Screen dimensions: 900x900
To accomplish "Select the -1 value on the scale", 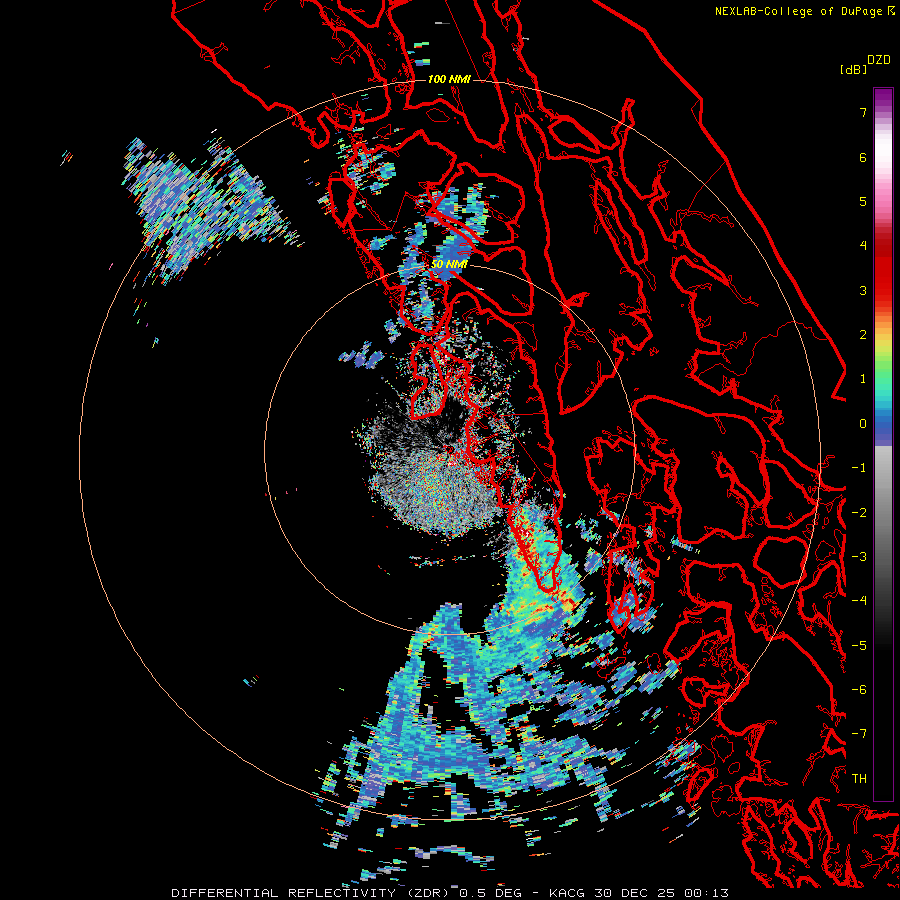I will (x=859, y=468).
